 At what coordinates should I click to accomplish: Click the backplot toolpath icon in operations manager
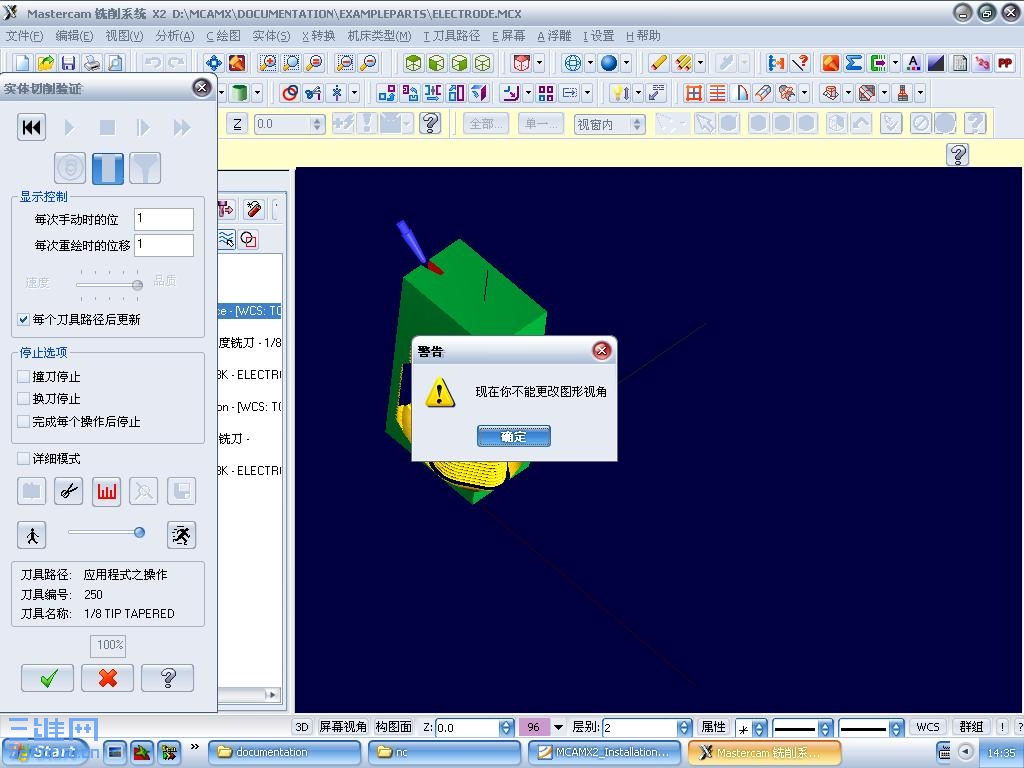coord(226,240)
